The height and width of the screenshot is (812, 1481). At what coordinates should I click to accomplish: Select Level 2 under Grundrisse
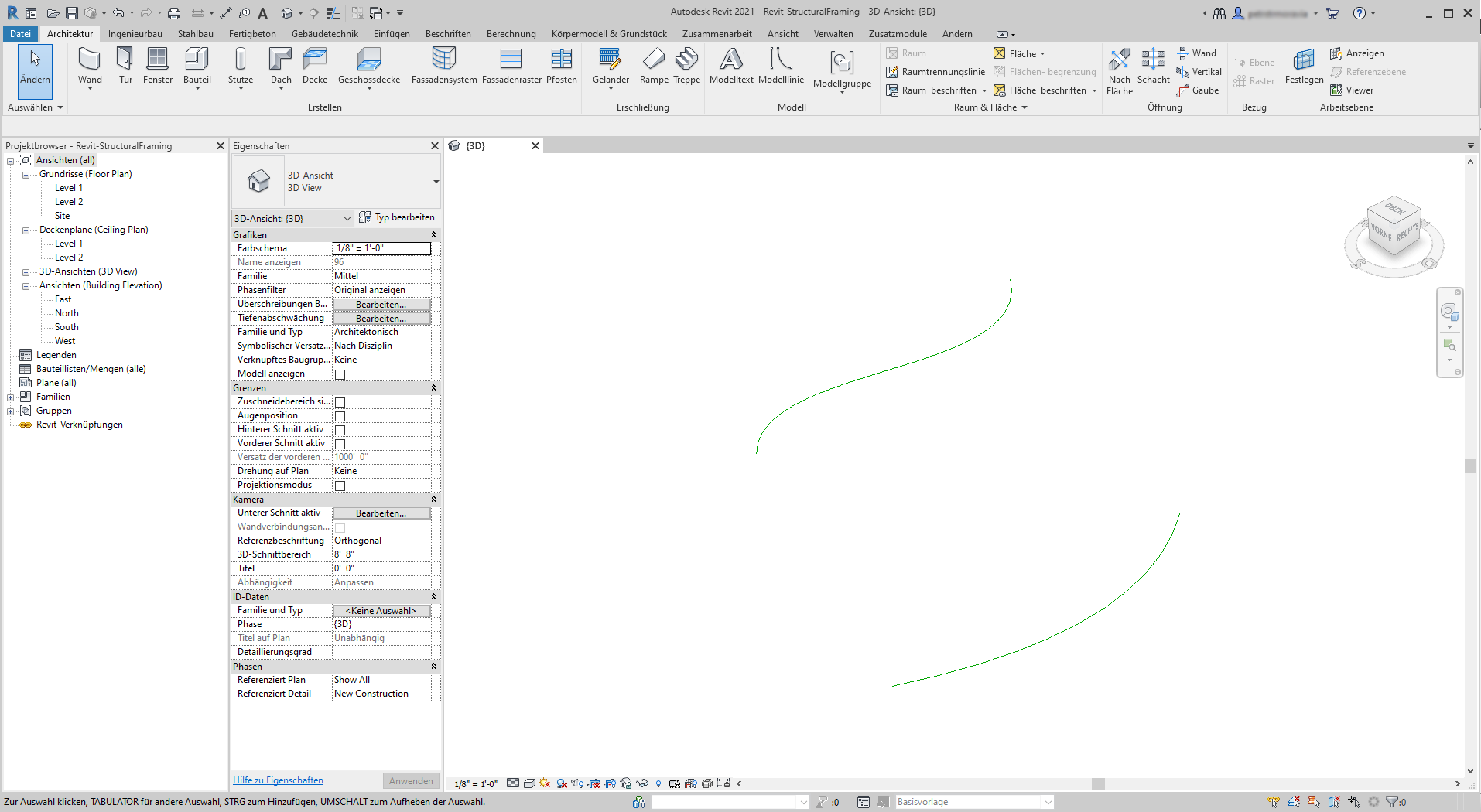click(68, 201)
